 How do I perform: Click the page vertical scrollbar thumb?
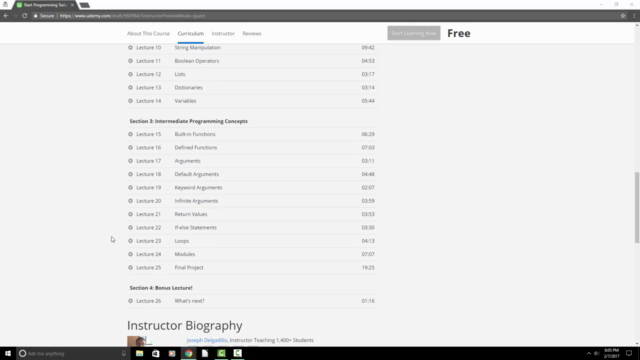click(x=636, y=207)
